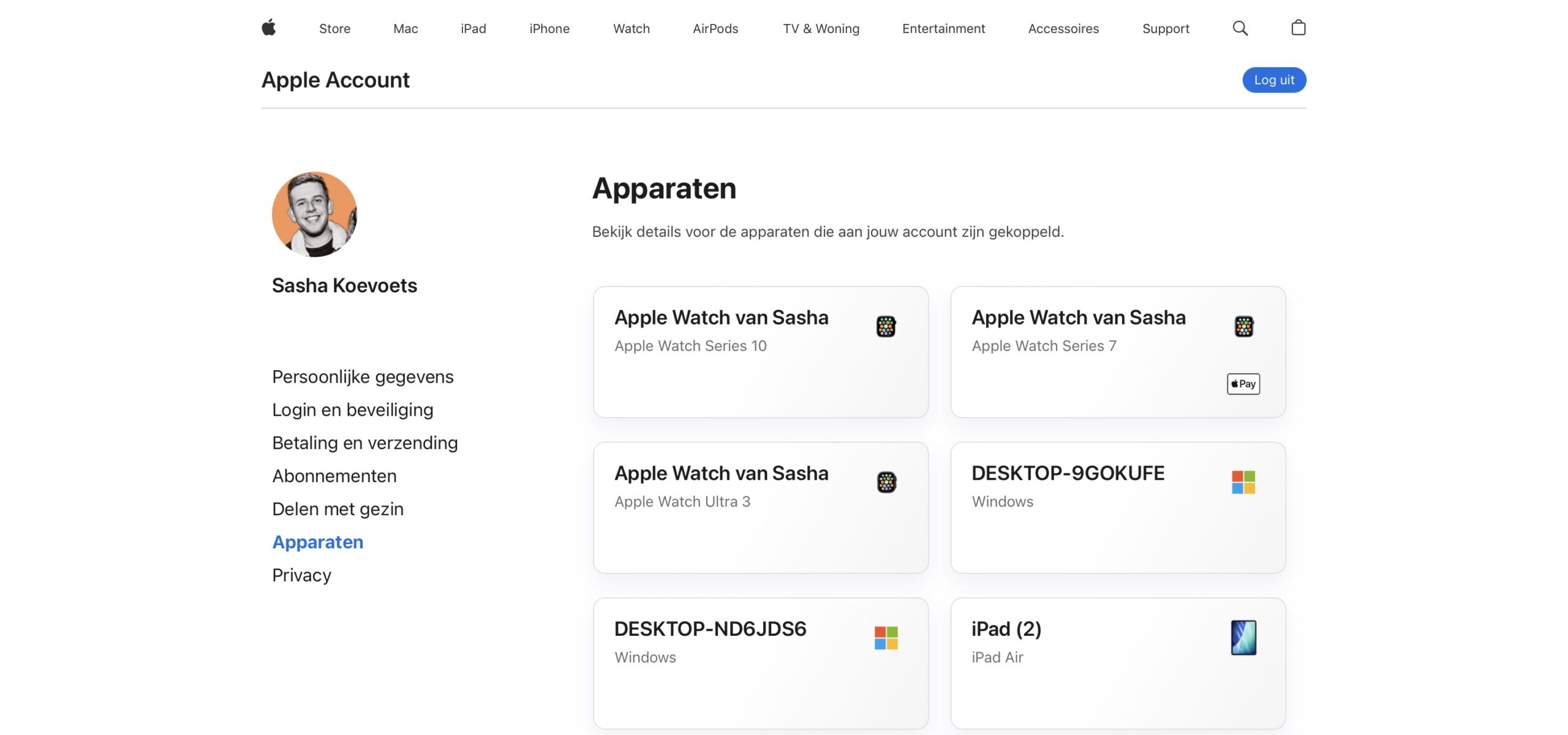
Task: Go to Persoonlijke gegevens section
Action: [363, 377]
